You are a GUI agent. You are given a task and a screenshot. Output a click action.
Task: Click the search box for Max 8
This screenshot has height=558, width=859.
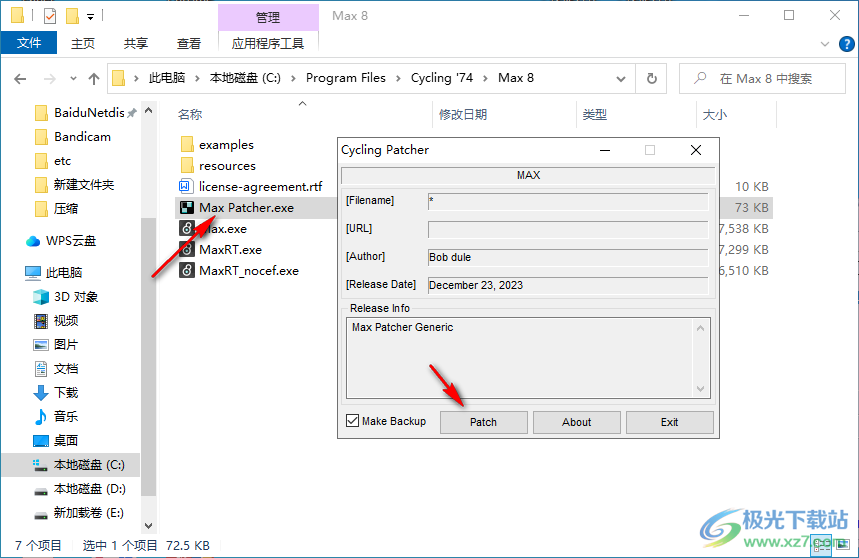coord(762,79)
